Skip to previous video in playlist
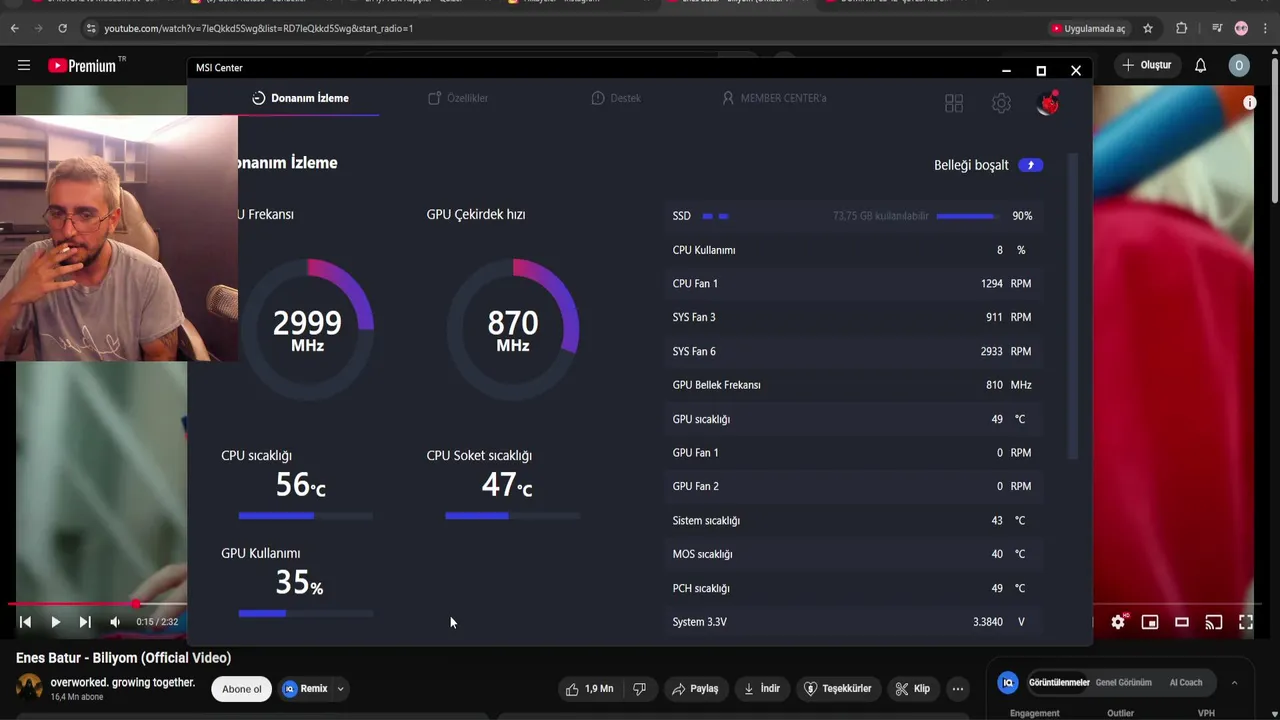The width and height of the screenshot is (1280, 720). pos(25,622)
